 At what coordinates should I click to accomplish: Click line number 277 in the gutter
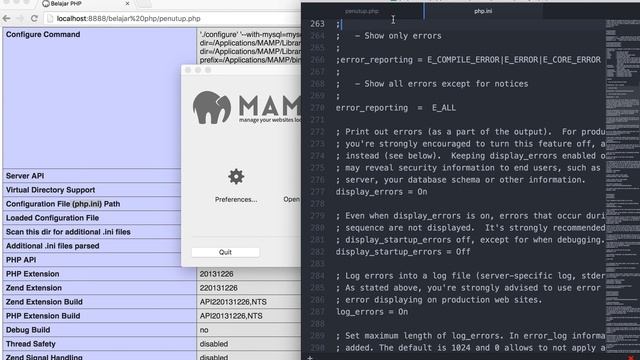pyautogui.click(x=317, y=192)
